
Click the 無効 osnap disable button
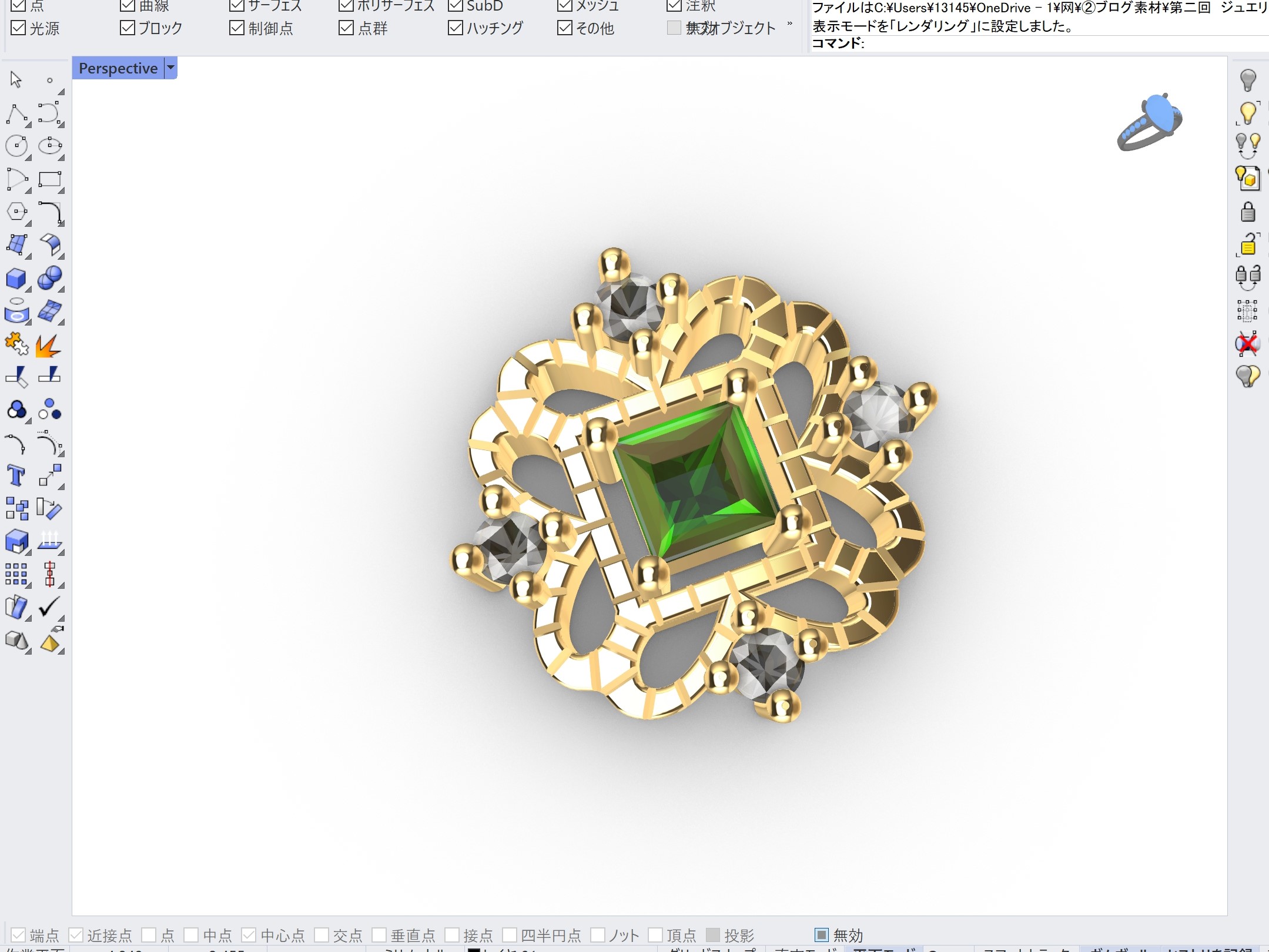click(x=822, y=934)
